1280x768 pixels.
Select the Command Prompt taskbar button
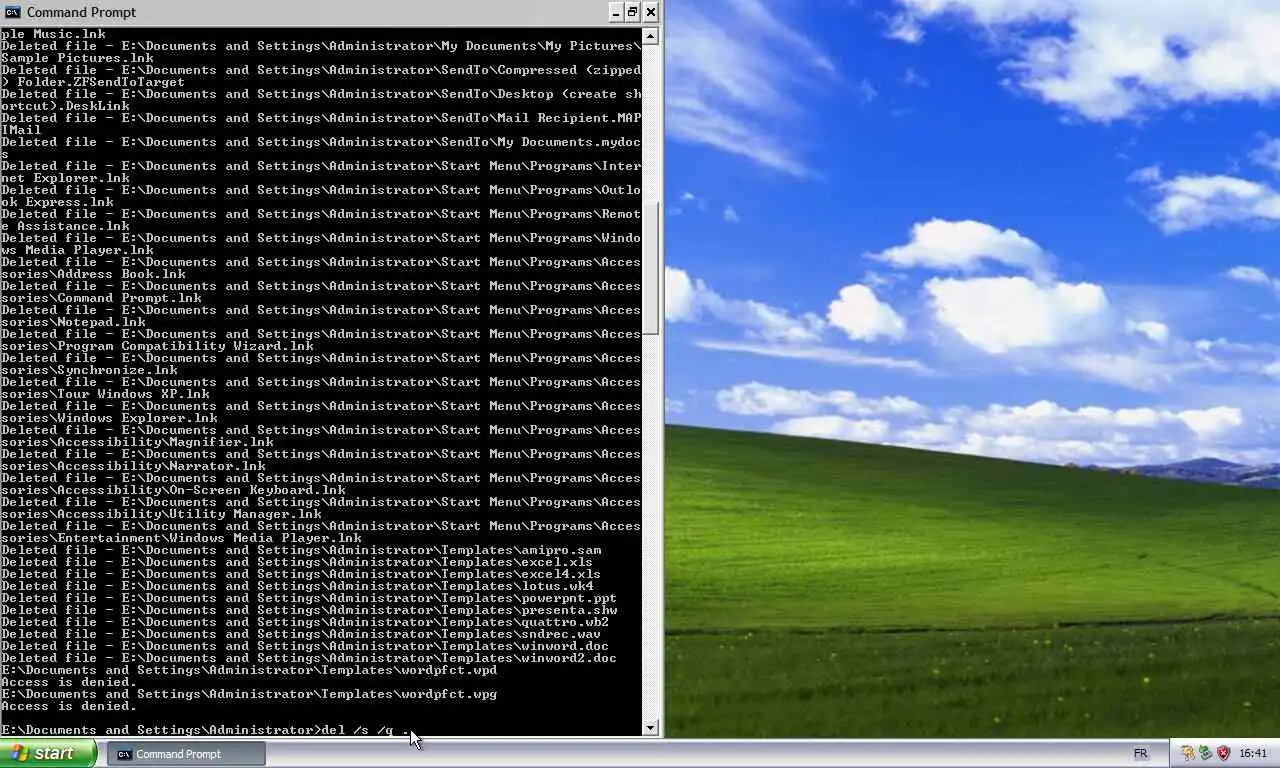[x=186, y=754]
